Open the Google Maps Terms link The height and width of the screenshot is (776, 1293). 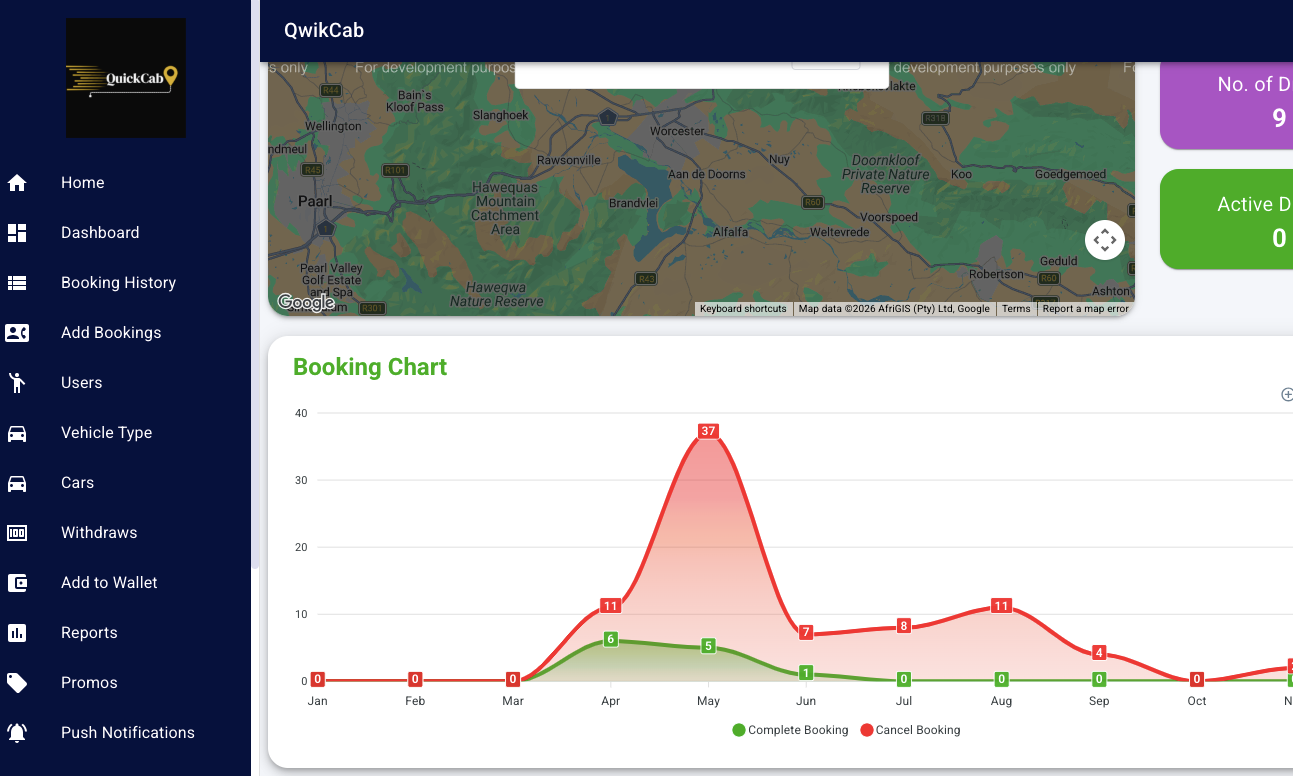1016,309
